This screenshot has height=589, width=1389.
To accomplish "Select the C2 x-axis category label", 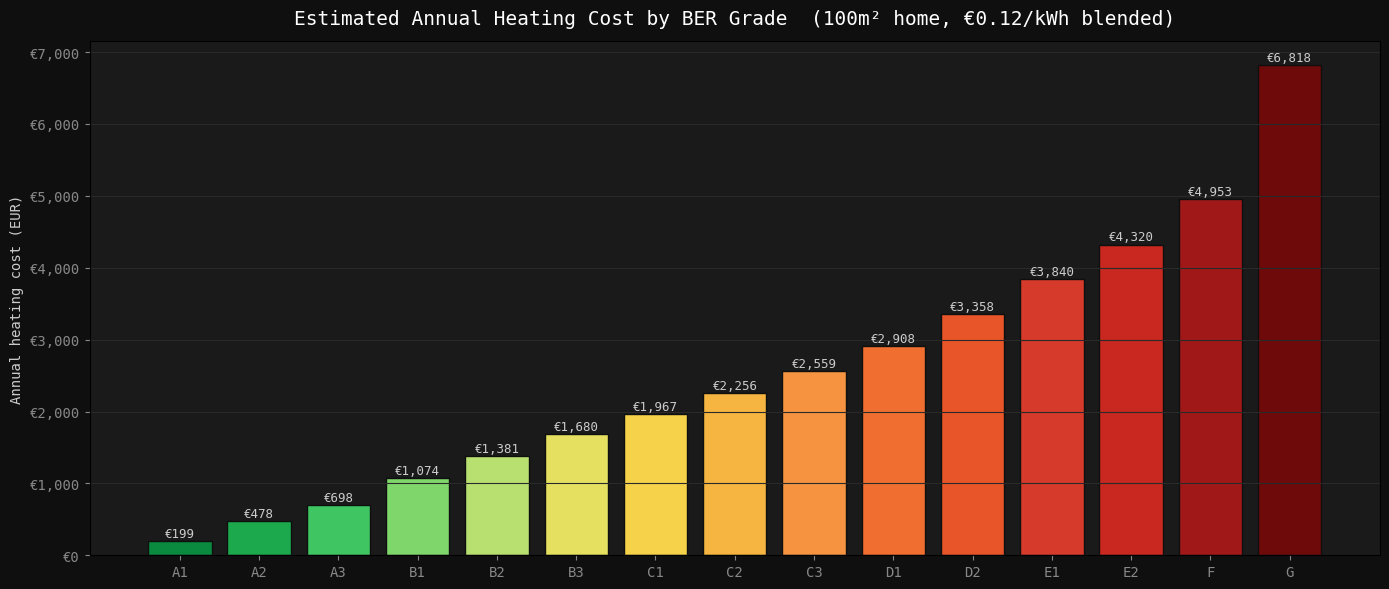I will click(734, 573).
